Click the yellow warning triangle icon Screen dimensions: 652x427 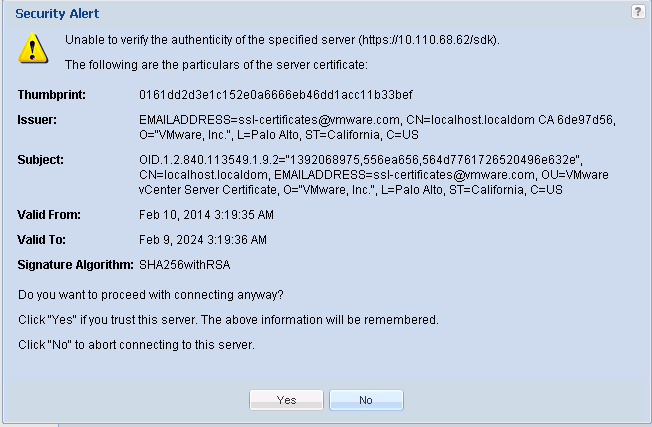pyautogui.click(x=33, y=47)
